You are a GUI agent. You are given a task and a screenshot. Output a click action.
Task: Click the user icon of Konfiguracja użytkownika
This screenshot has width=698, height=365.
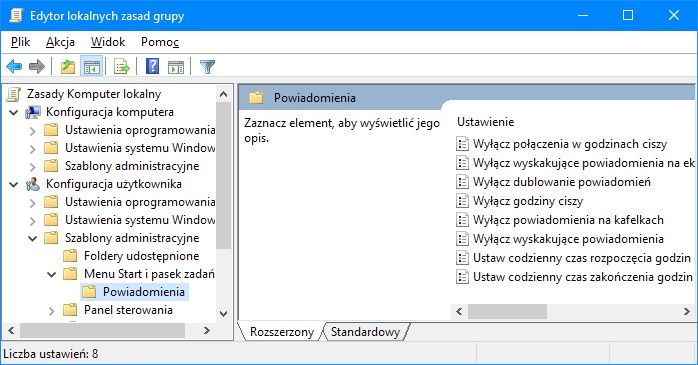click(x=32, y=184)
